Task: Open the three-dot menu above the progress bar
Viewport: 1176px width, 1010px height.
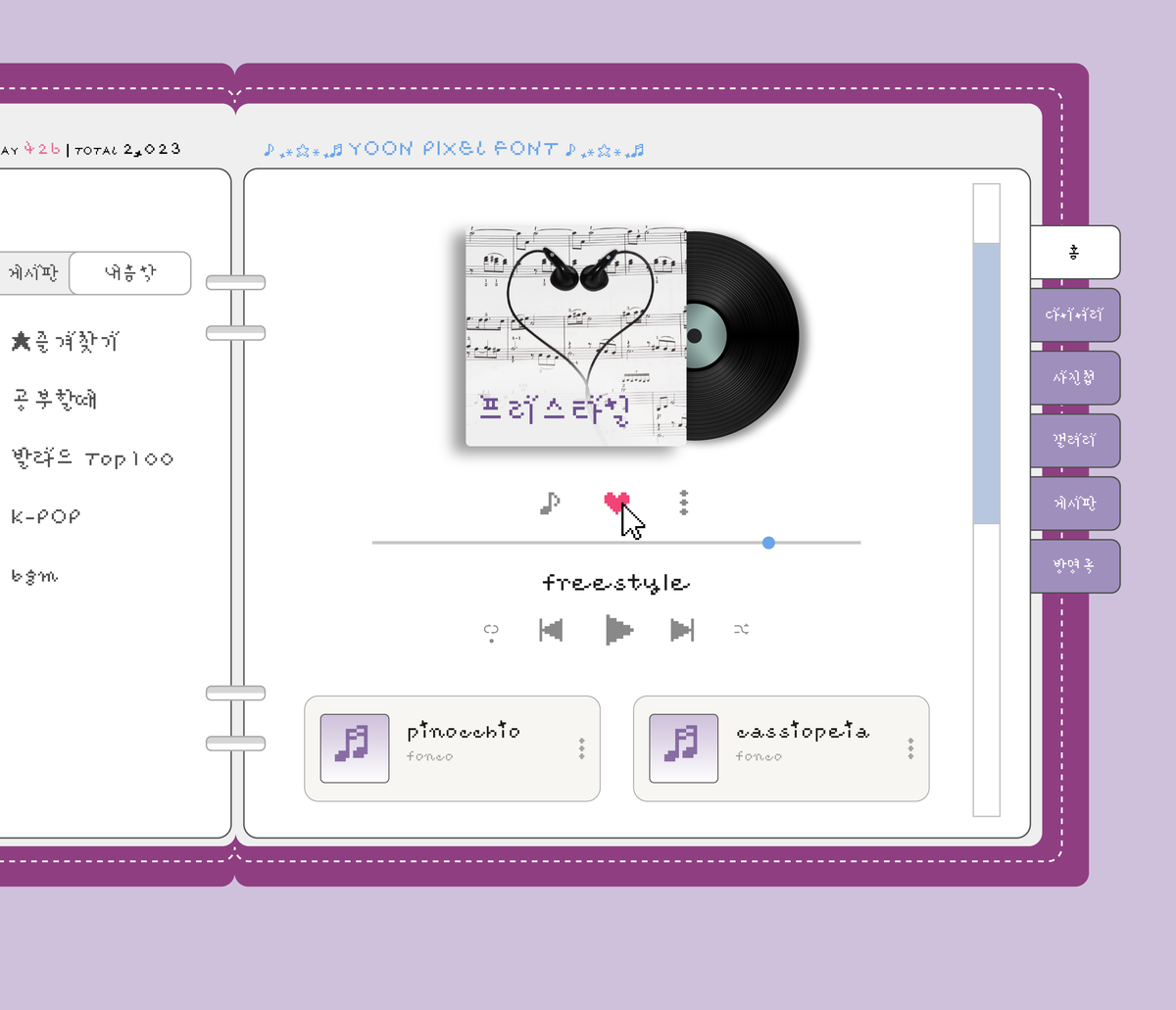Action: 682,502
